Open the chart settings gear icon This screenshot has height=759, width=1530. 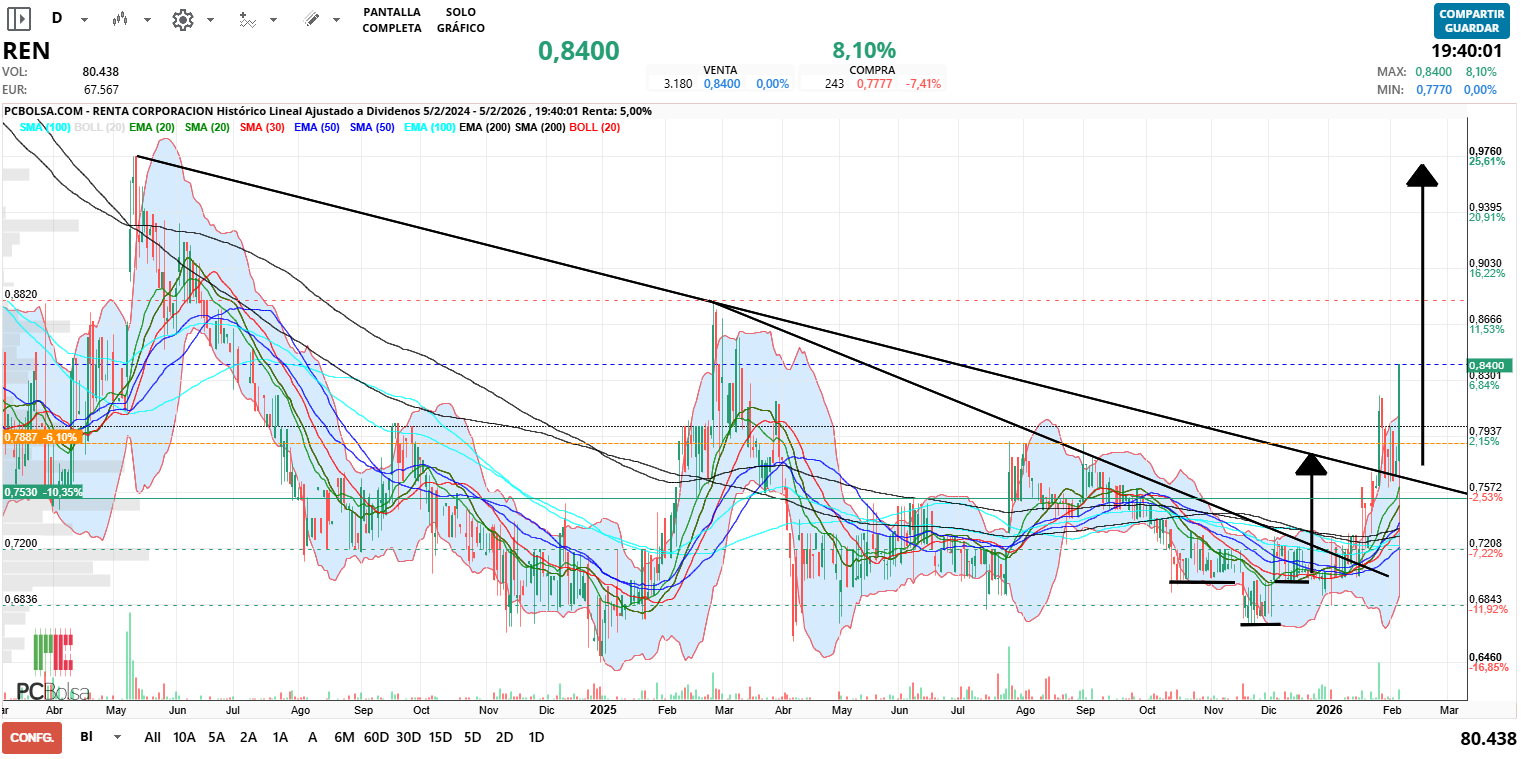point(182,19)
